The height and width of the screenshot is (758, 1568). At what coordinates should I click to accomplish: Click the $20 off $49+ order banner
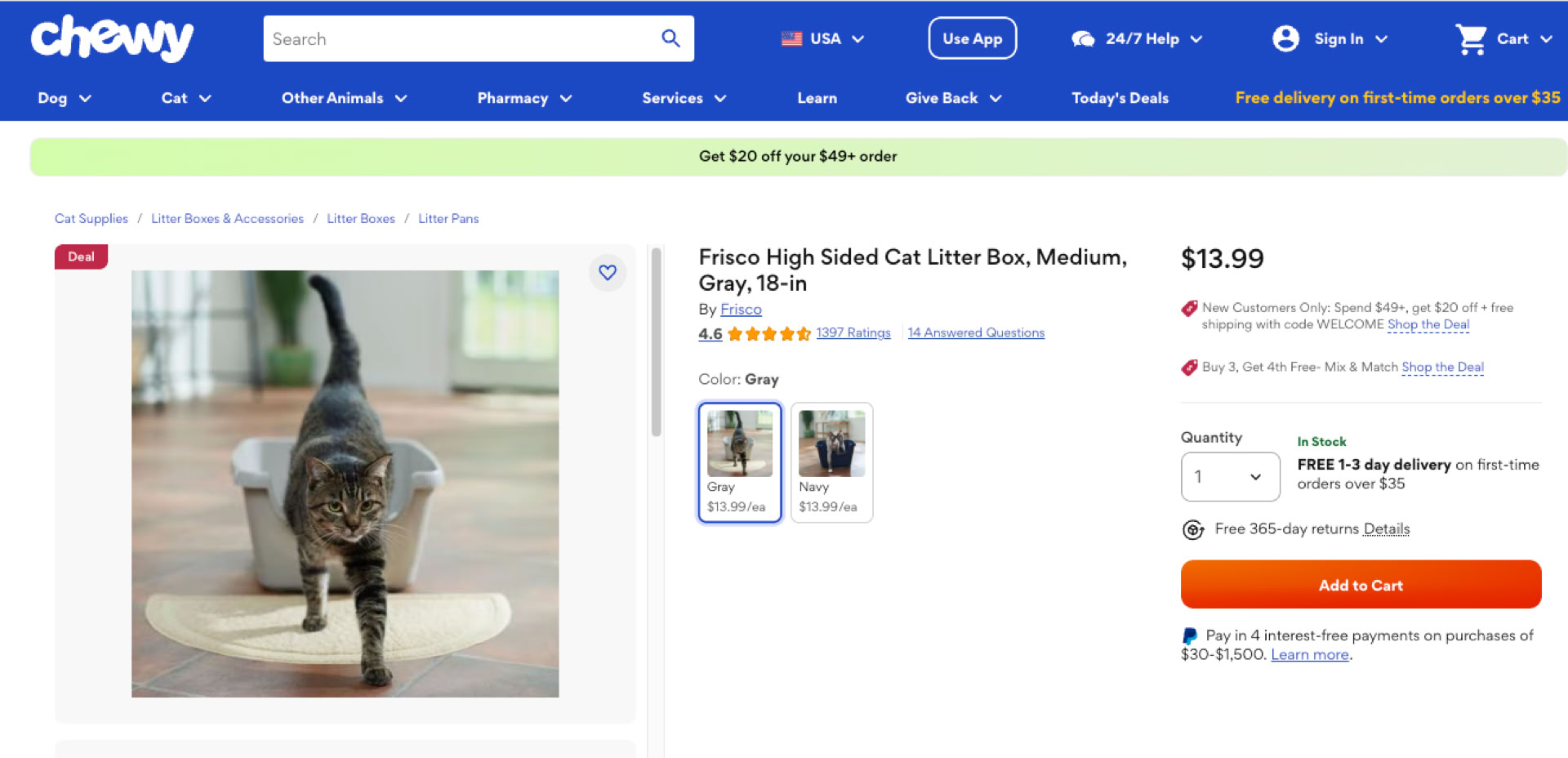pyautogui.click(x=798, y=157)
